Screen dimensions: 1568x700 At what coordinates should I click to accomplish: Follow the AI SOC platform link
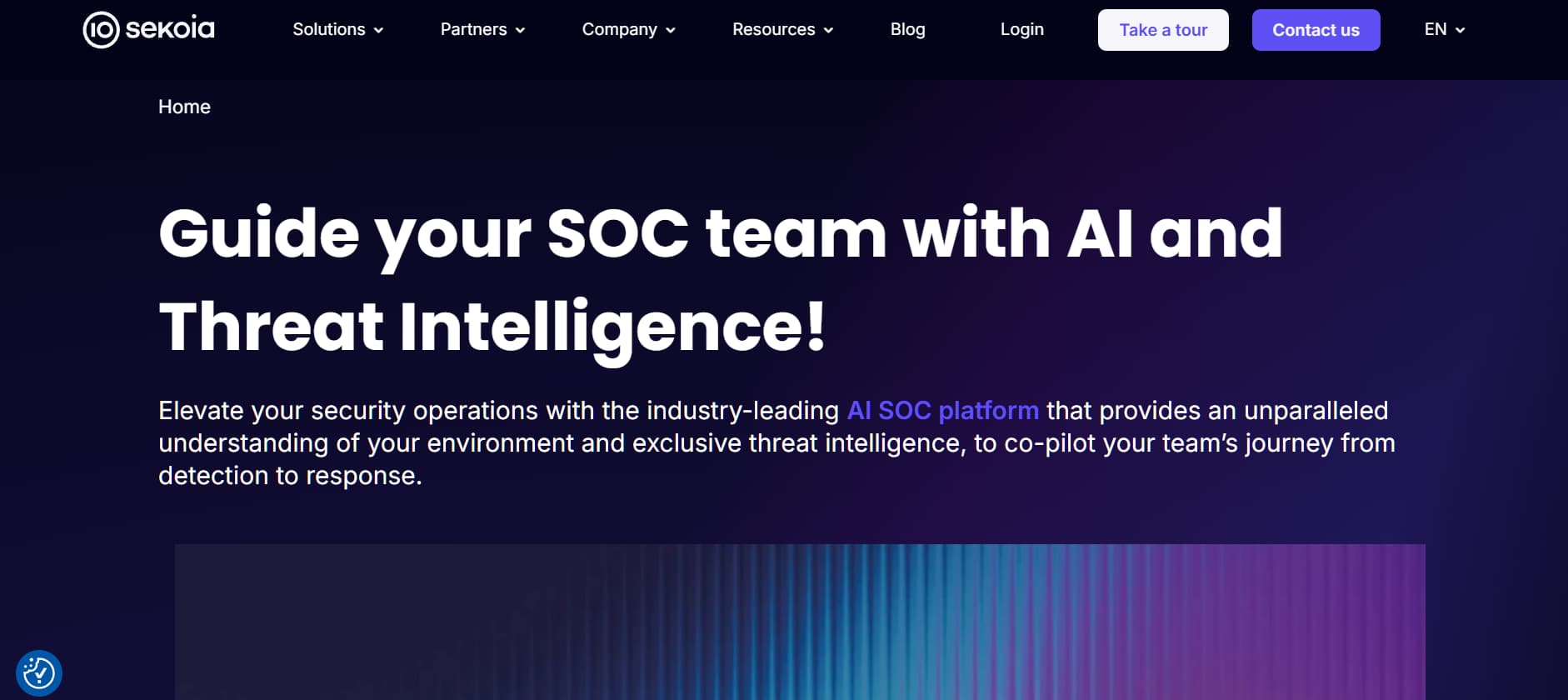pos(941,410)
